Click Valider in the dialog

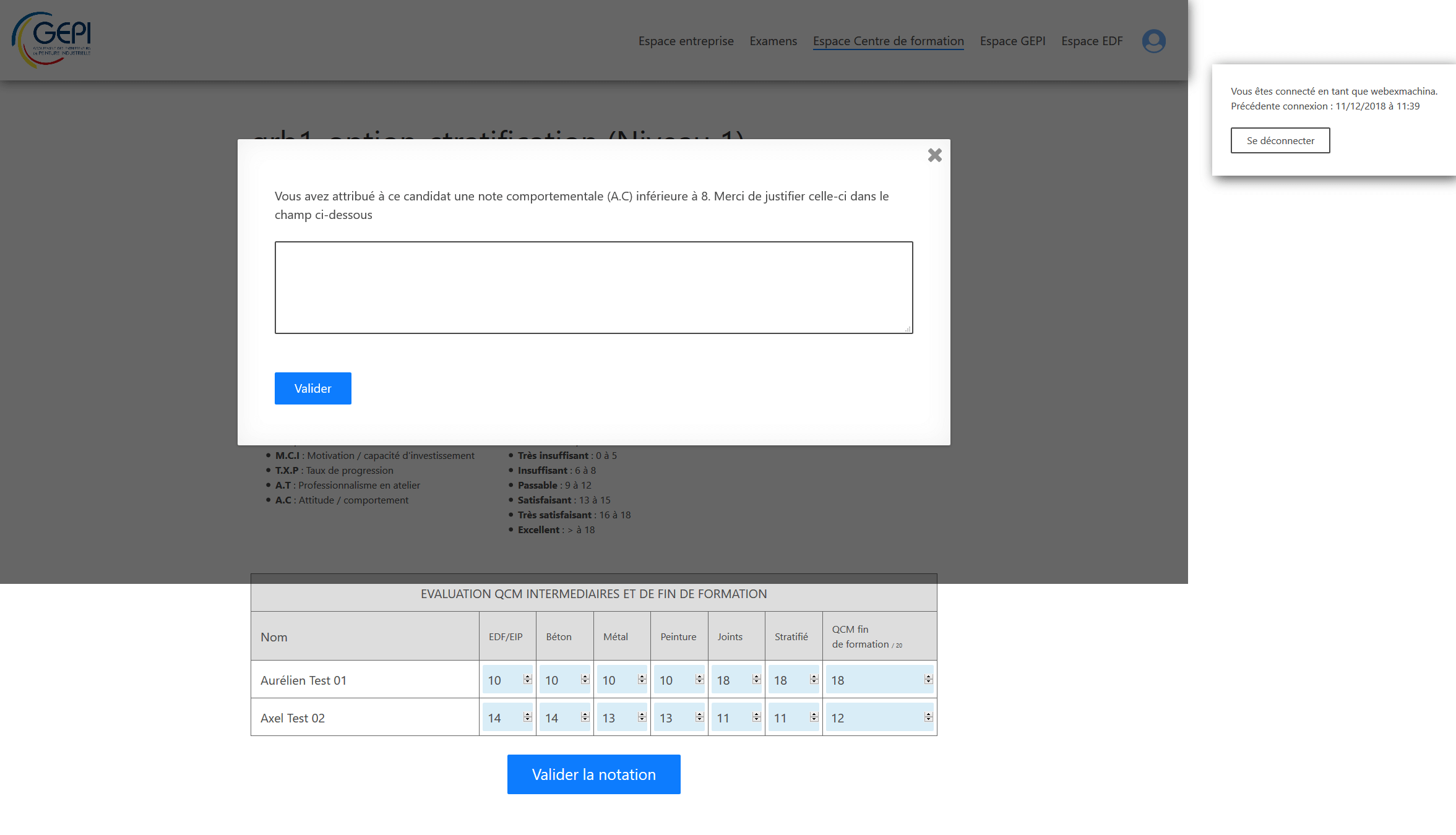click(312, 388)
